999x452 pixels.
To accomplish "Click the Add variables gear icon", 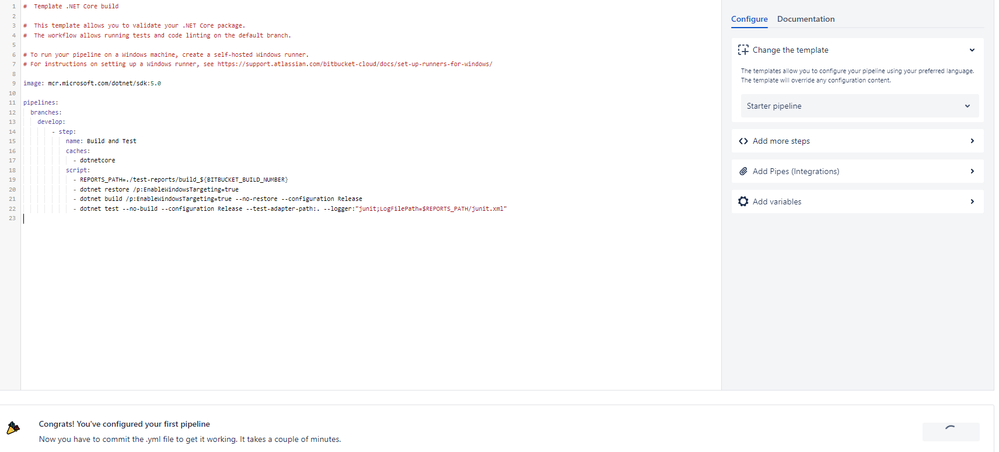I will click(743, 201).
